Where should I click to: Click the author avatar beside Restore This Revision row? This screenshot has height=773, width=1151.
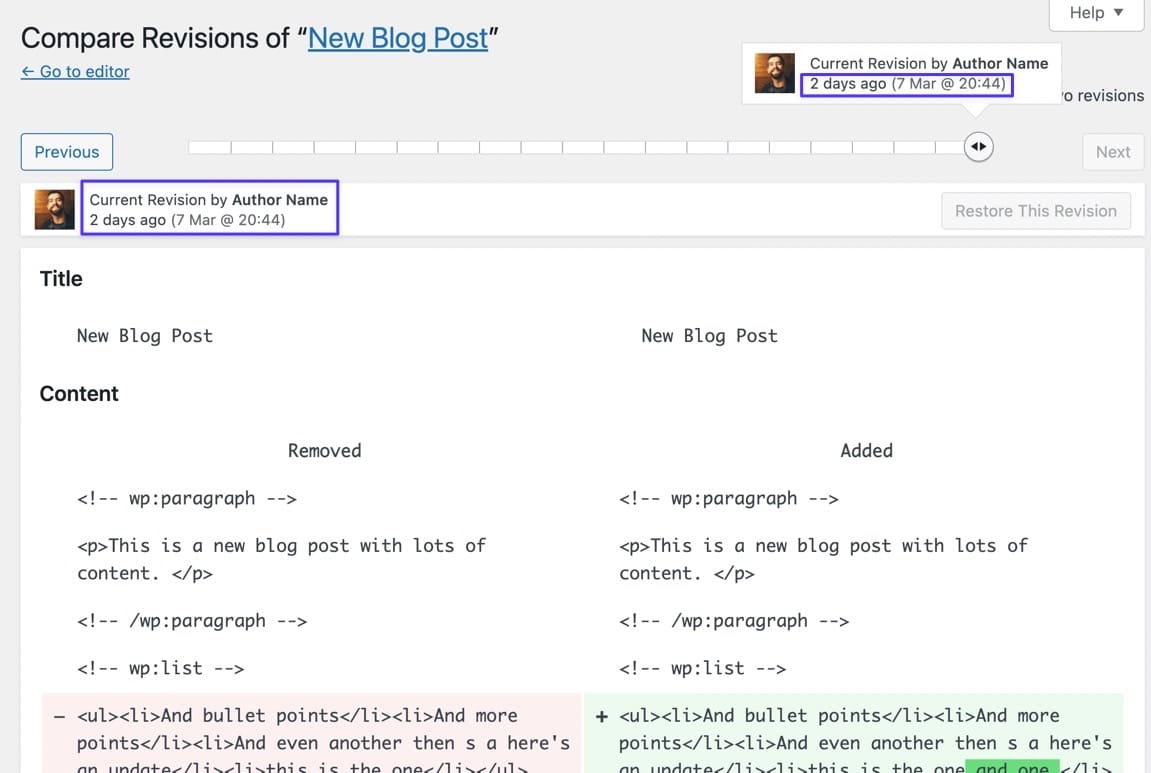coord(55,210)
